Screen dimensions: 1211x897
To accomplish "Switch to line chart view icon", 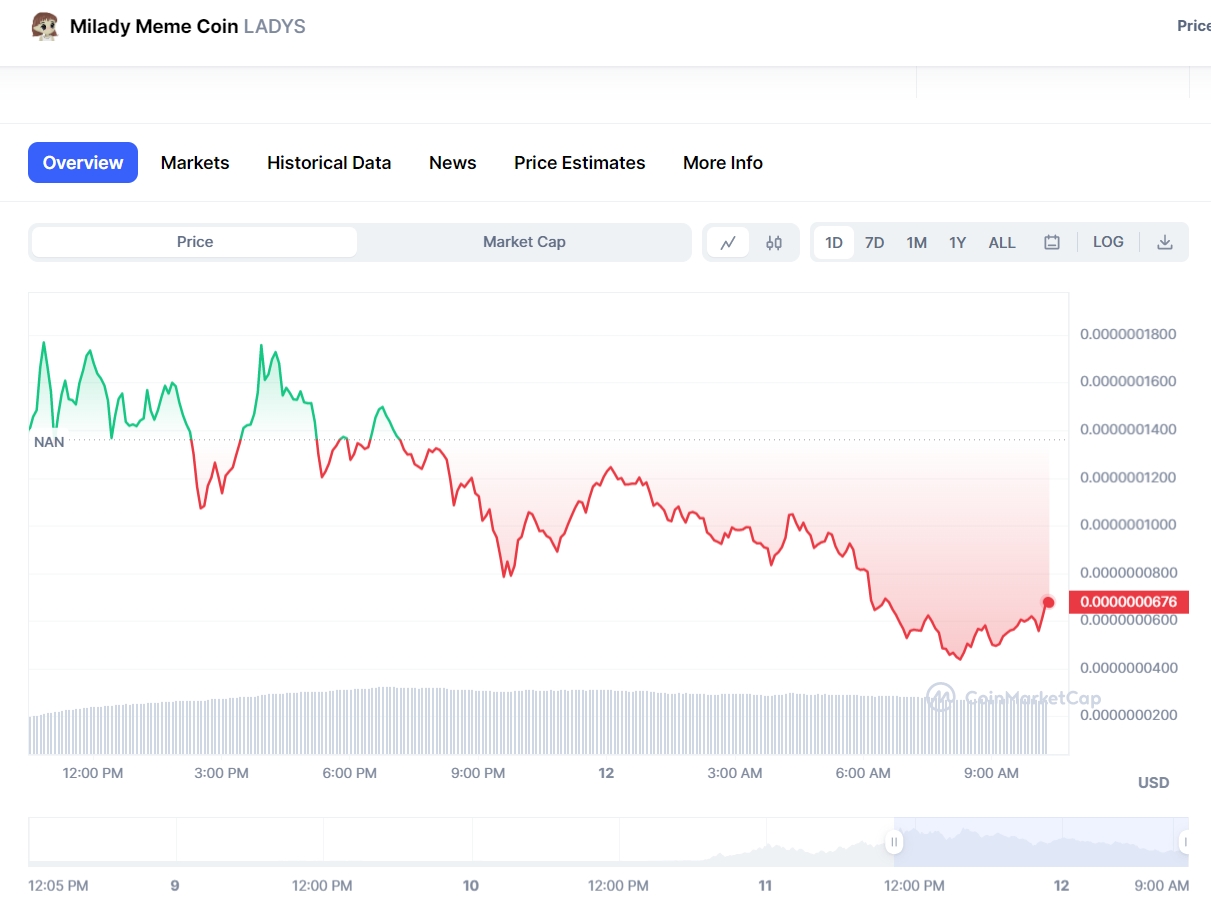I will (728, 242).
